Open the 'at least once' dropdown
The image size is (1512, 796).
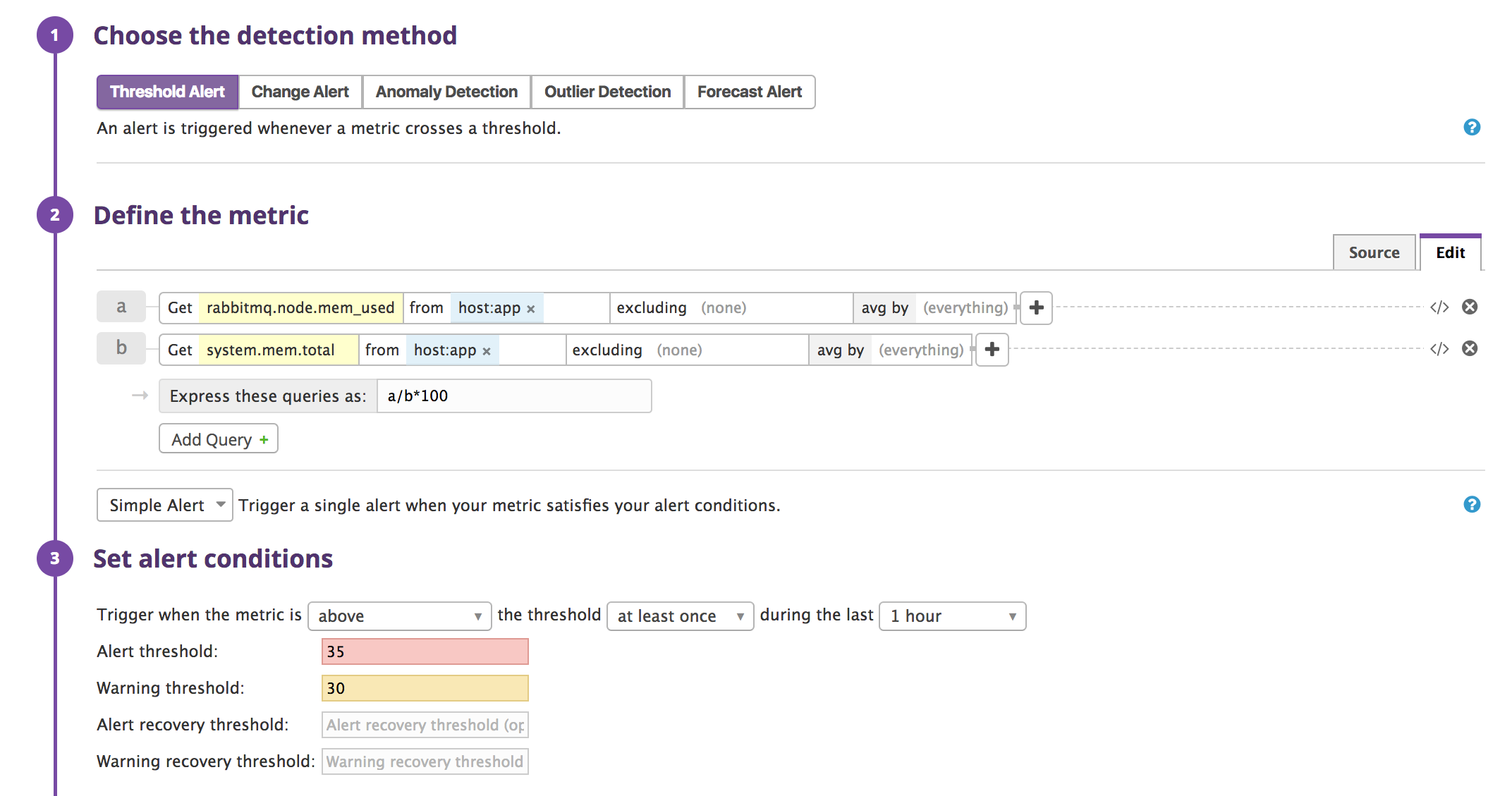click(x=679, y=616)
